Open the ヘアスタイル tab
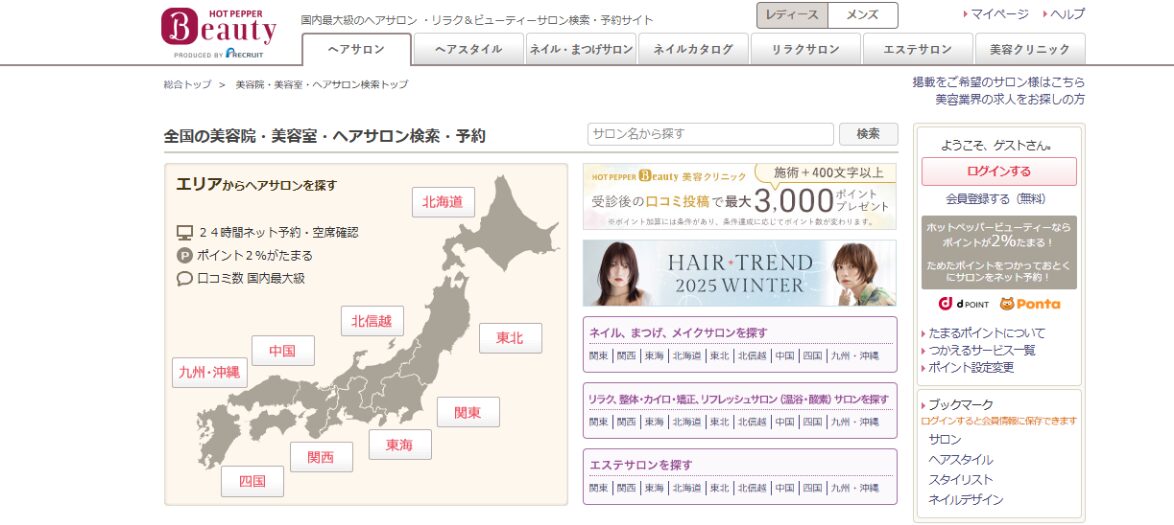The width and height of the screenshot is (1174, 525). 469,49
